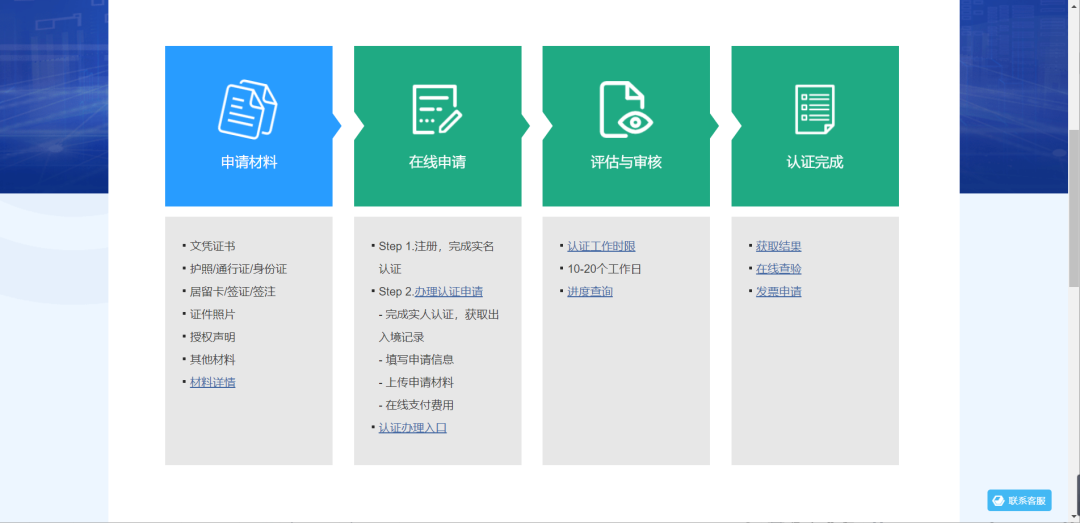
Task: Open the 认证办理入口 link
Action: pos(413,428)
